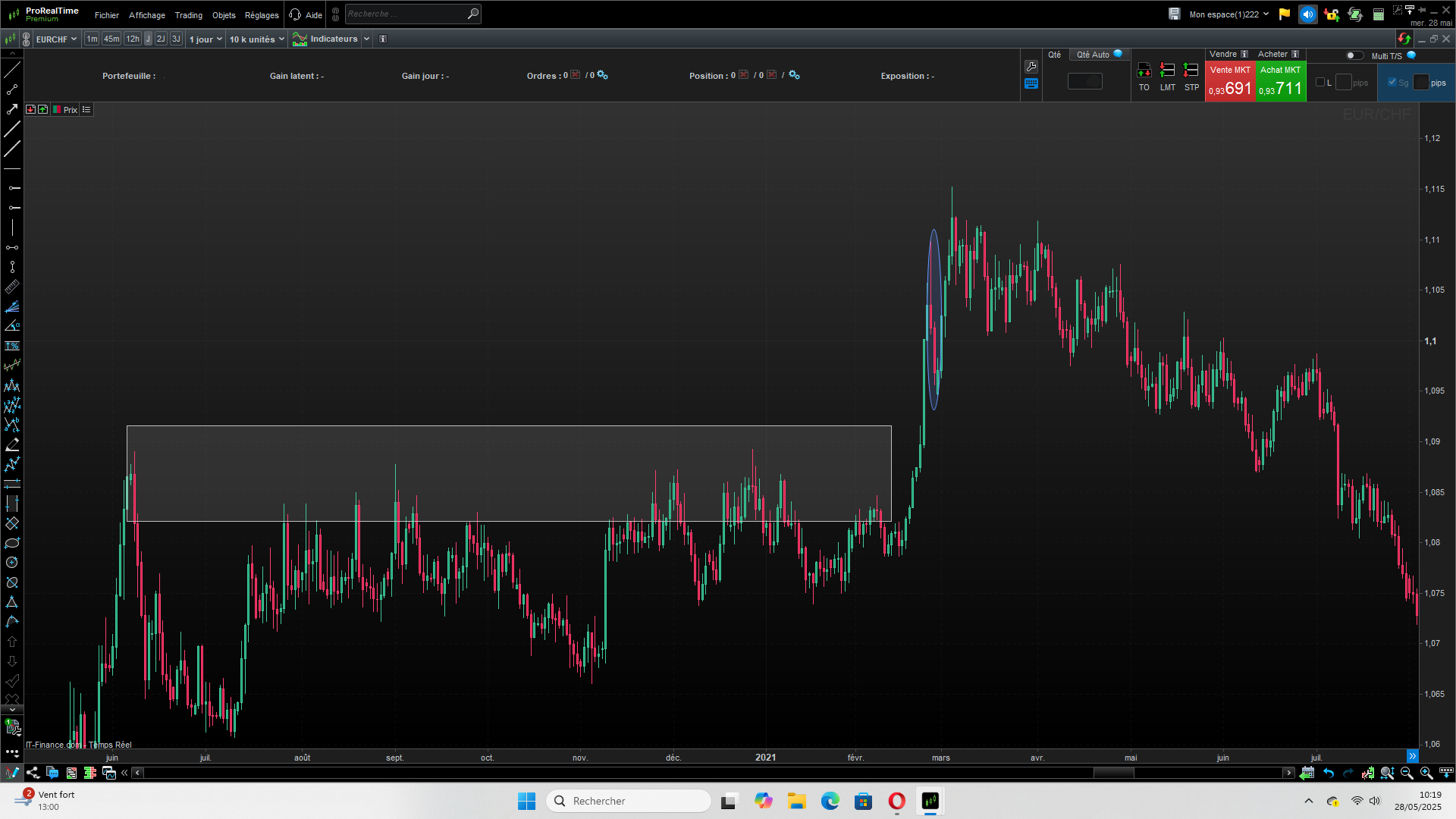
Task: Click the LMT limit order icon
Action: pos(1167,71)
